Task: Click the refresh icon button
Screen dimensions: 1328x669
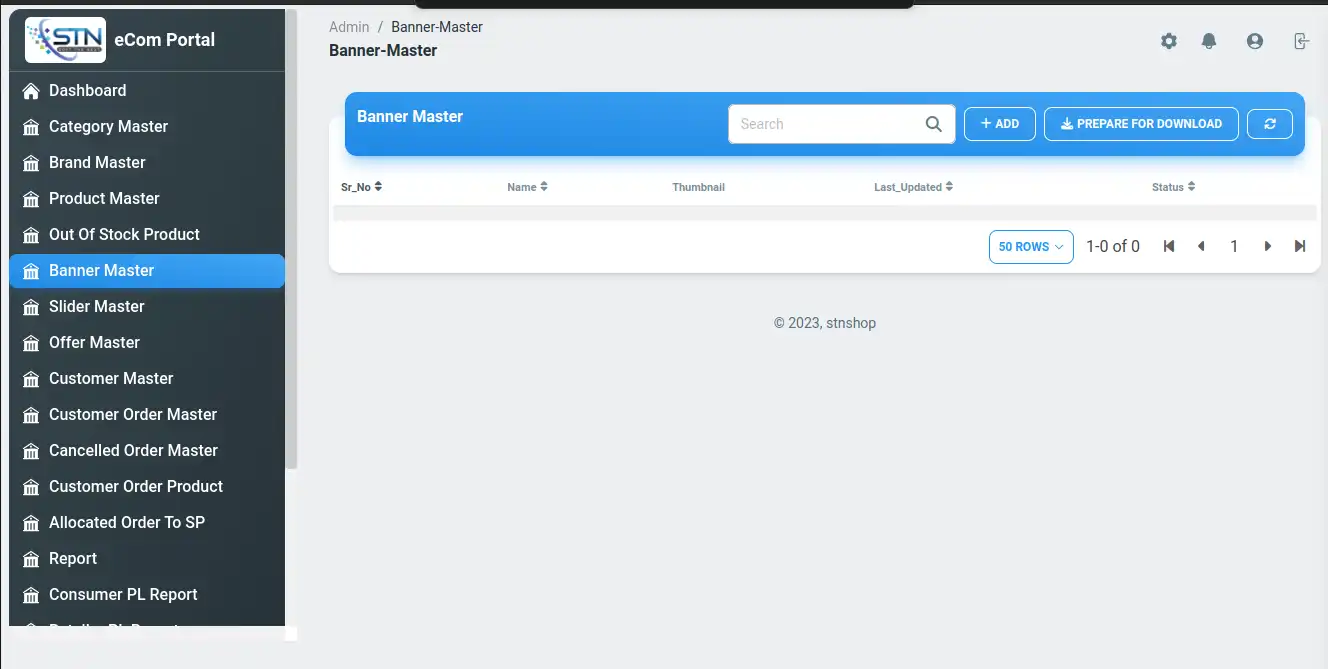Action: pos(1270,124)
